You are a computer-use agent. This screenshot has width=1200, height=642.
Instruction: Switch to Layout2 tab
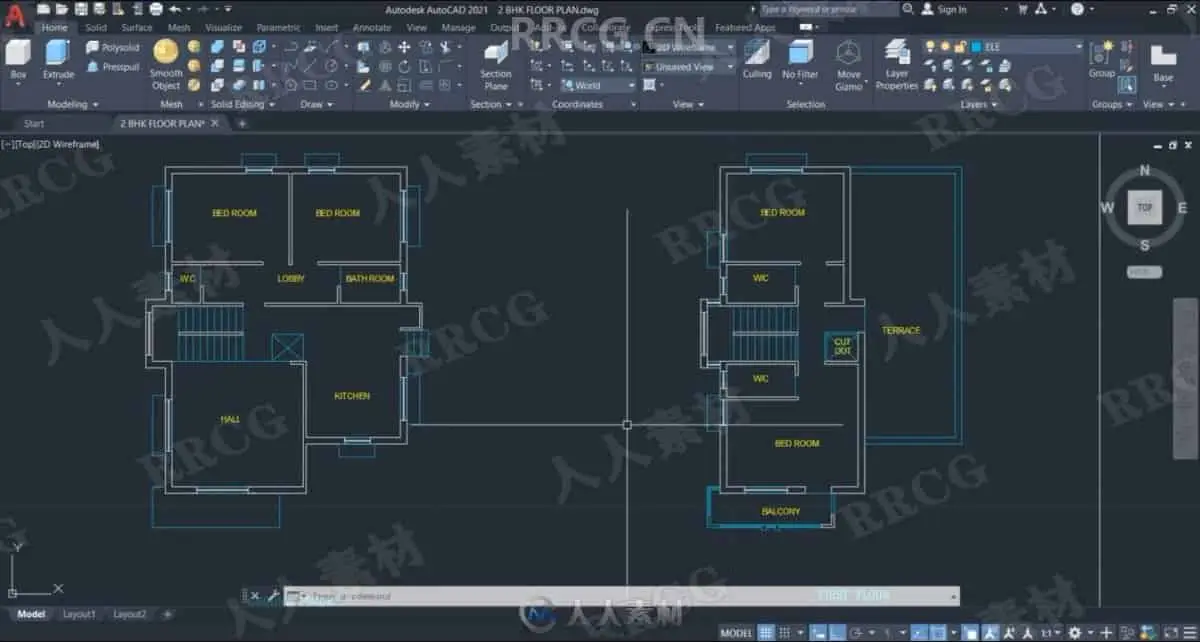point(129,614)
